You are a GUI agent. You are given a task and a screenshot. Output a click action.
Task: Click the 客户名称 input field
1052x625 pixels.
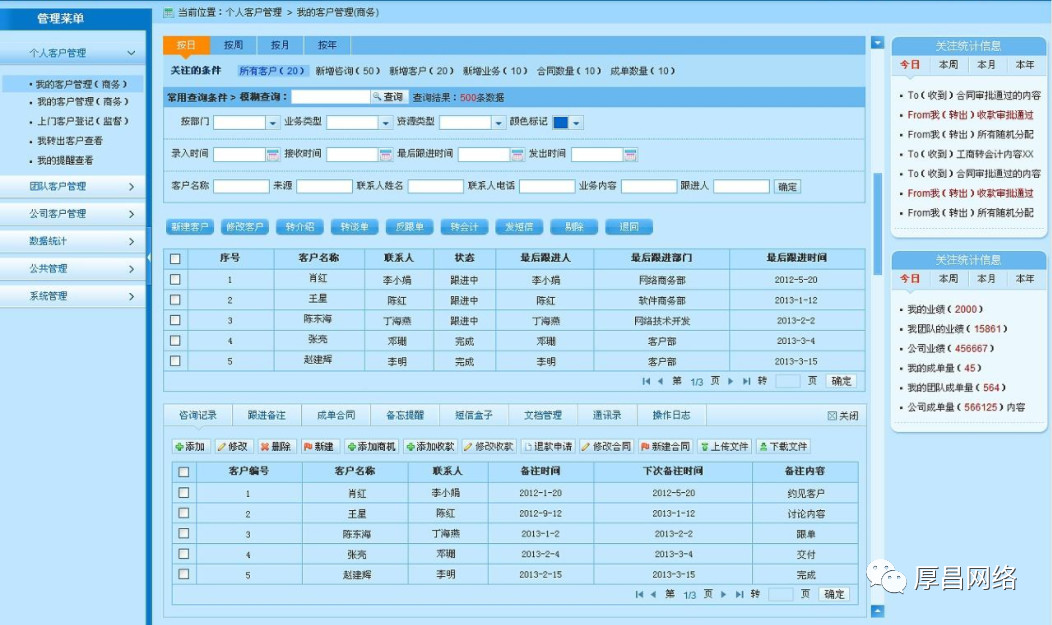click(241, 187)
